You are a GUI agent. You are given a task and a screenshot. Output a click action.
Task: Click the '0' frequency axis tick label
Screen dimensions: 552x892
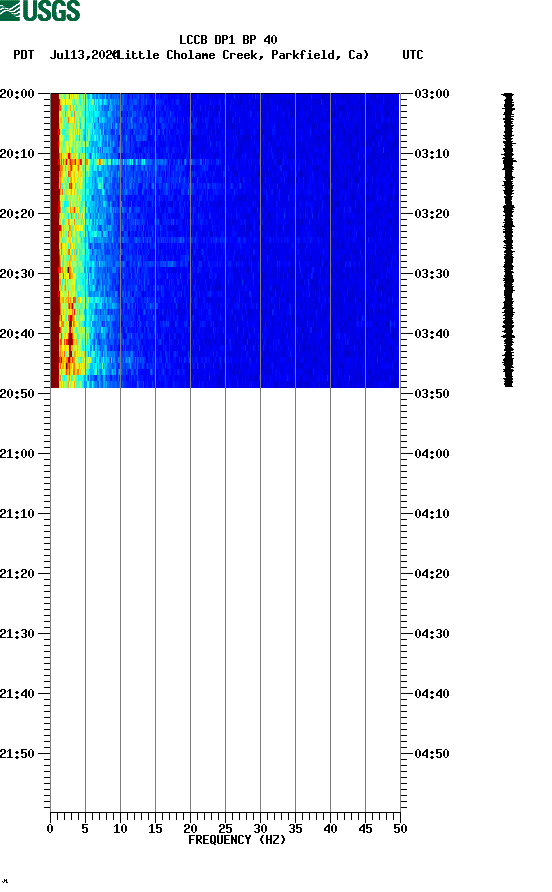(x=50, y=829)
